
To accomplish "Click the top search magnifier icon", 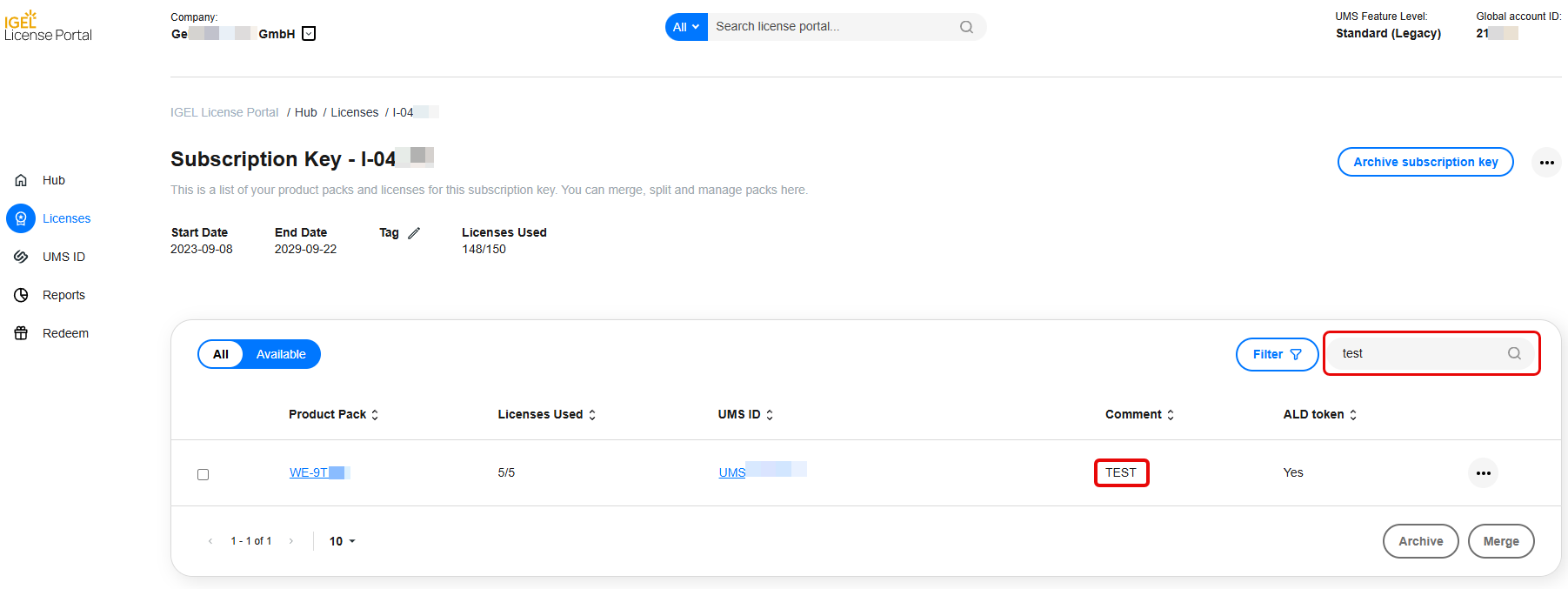I will [x=966, y=27].
